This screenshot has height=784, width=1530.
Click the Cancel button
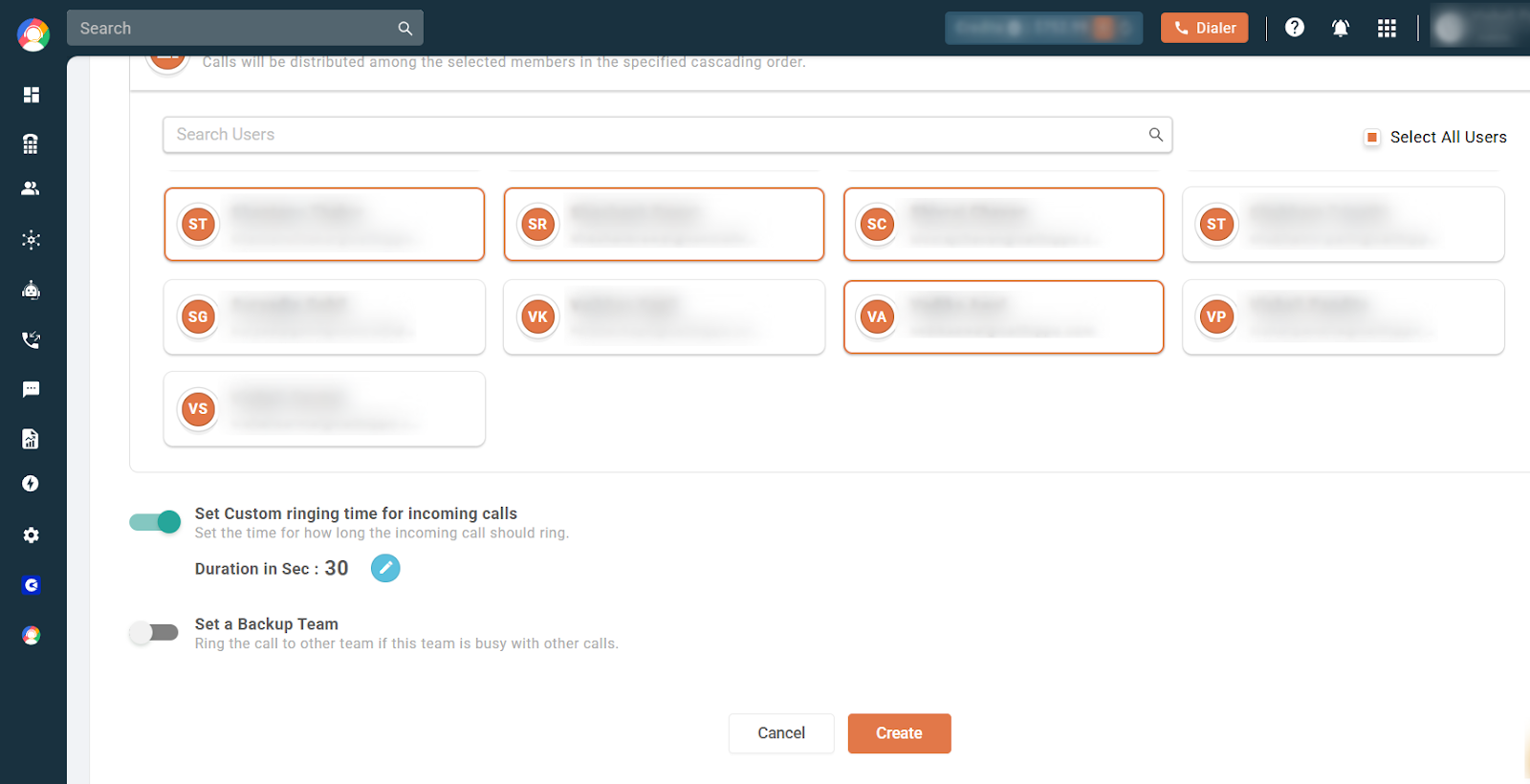click(x=781, y=733)
